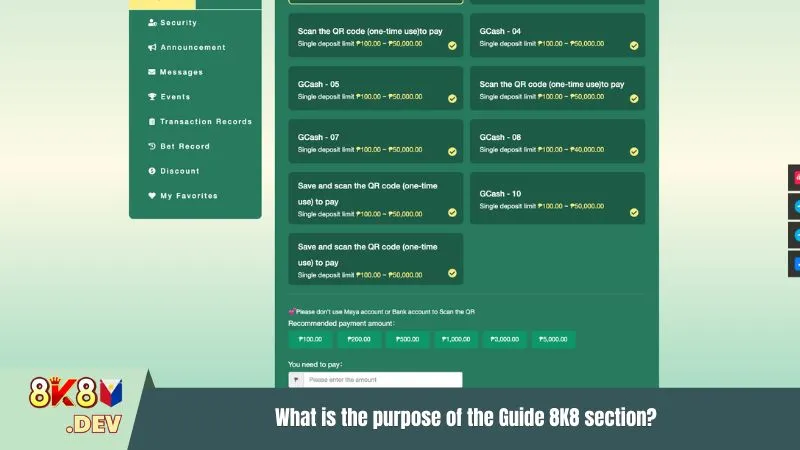The width and height of the screenshot is (800, 450).
Task: Click the Messages envelope icon
Action: 152,72
